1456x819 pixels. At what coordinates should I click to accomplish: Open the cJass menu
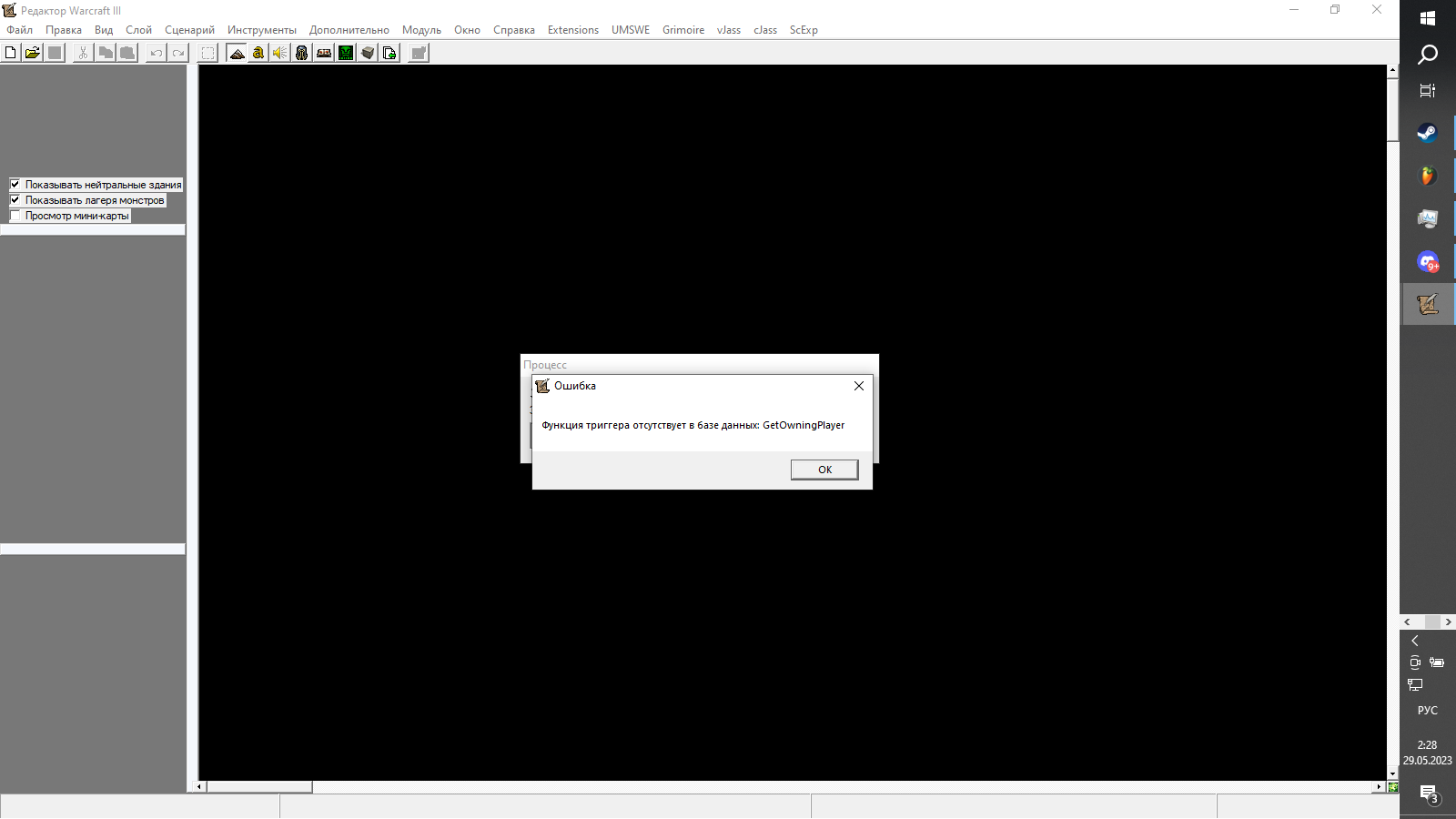(x=765, y=30)
